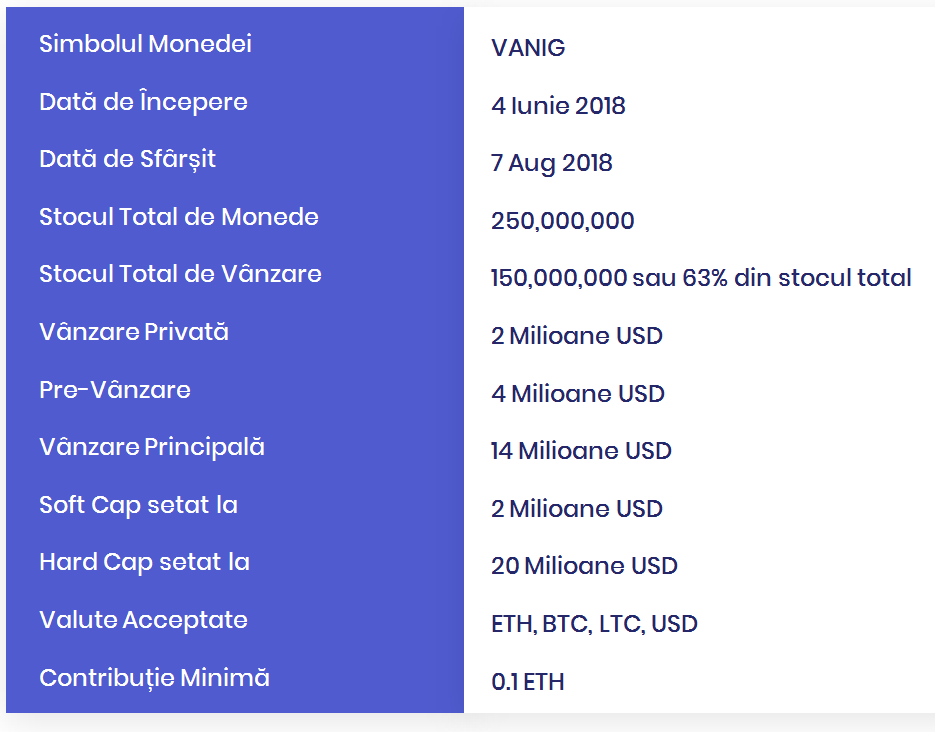Image resolution: width=935 pixels, height=732 pixels.
Task: Select the '14 Milioane USD' value
Action: 581,451
